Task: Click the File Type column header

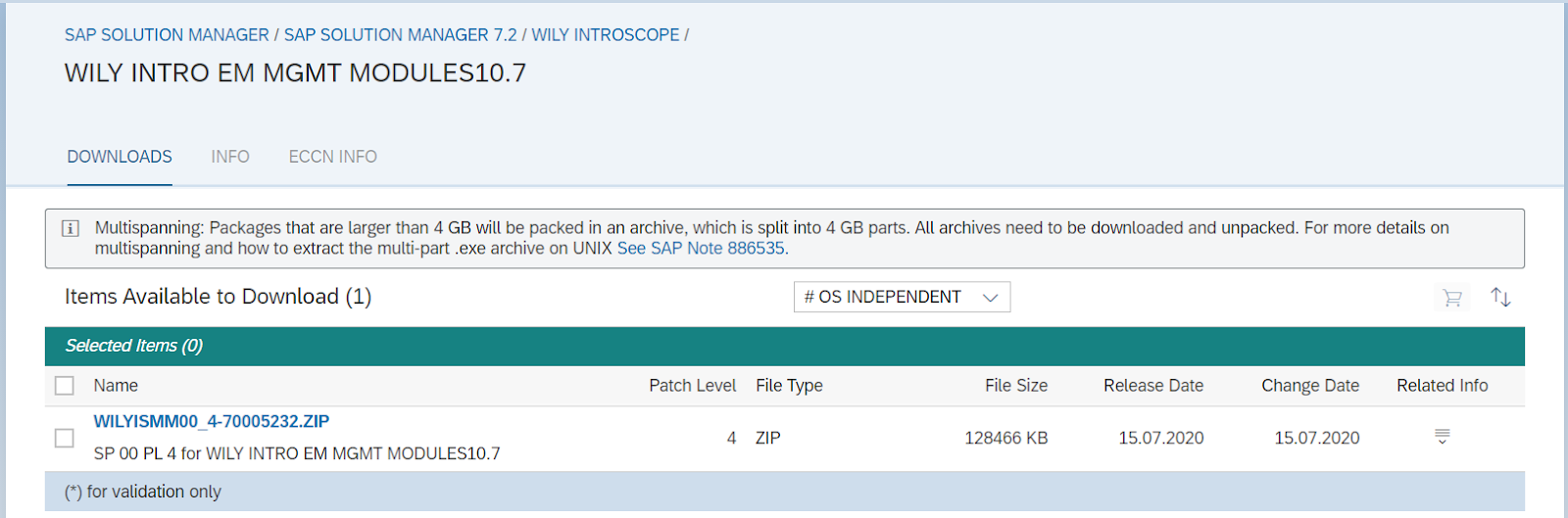Action: [x=789, y=386]
